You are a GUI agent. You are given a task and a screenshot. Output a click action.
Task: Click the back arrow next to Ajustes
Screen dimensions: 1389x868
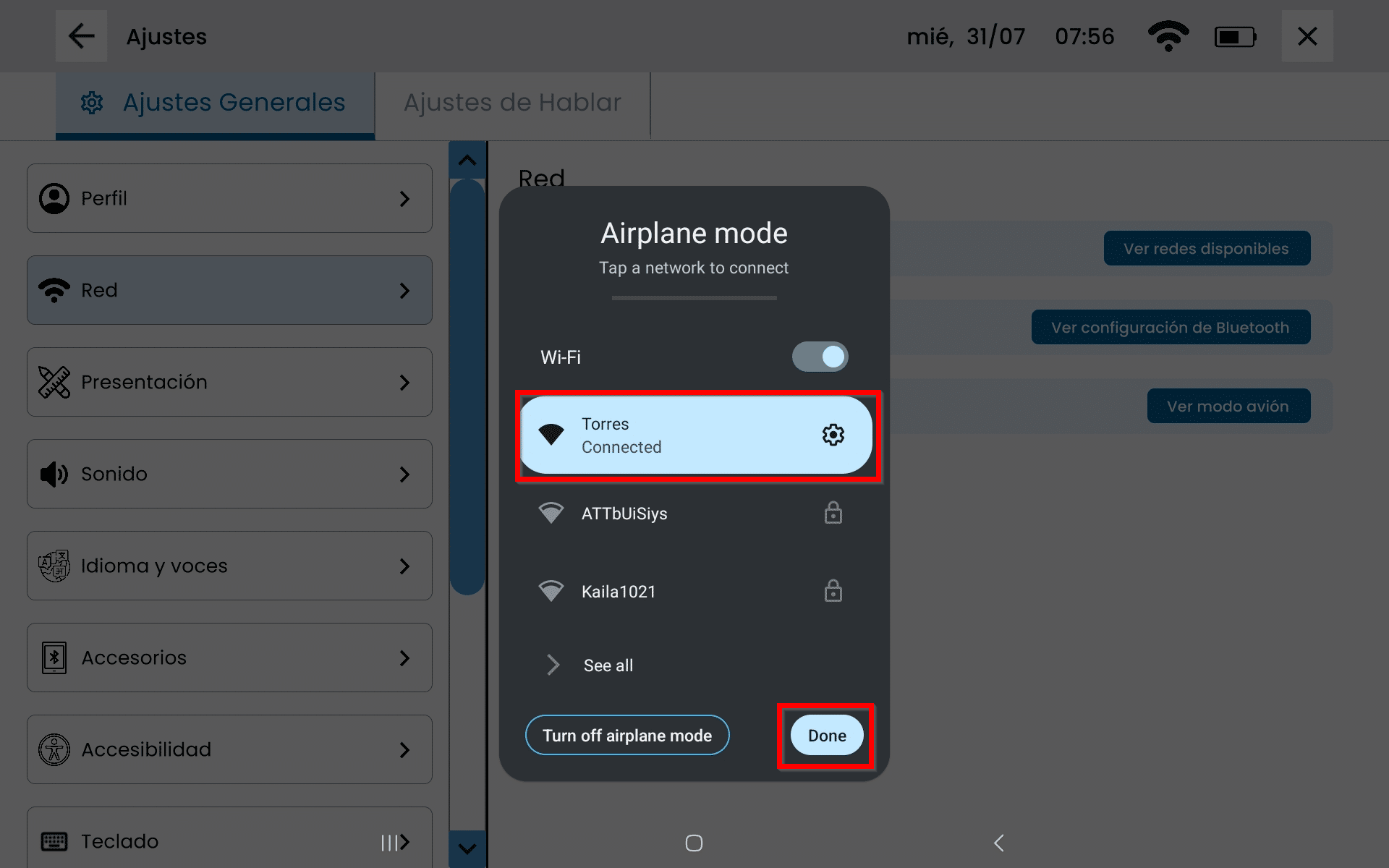click(x=81, y=36)
